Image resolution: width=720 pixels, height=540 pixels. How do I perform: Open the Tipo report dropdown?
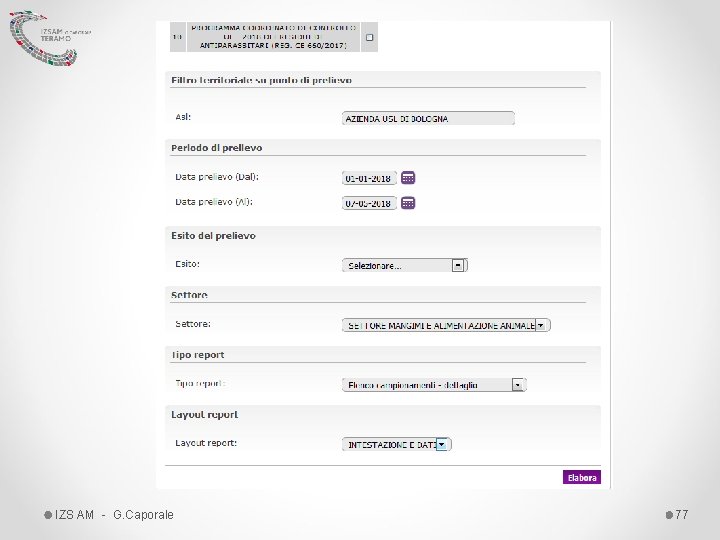tap(517, 384)
